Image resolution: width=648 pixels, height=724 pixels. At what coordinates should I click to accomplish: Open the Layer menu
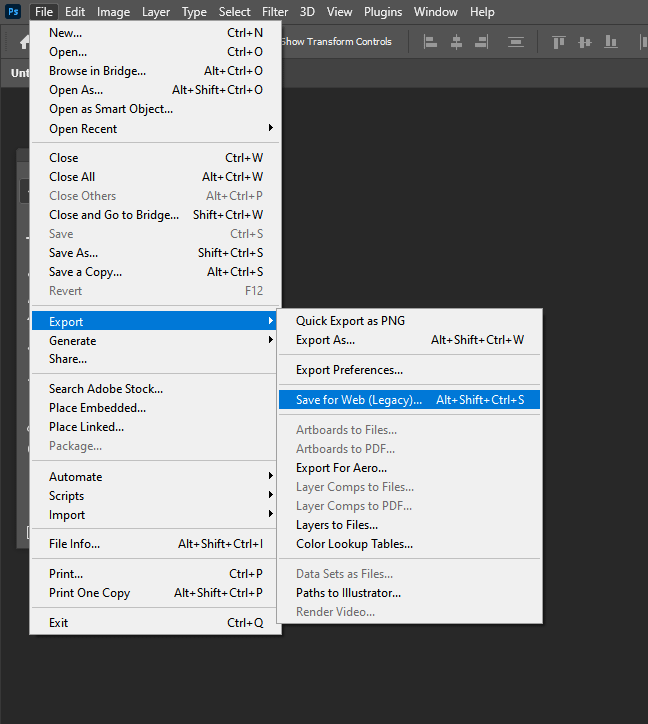(x=156, y=12)
